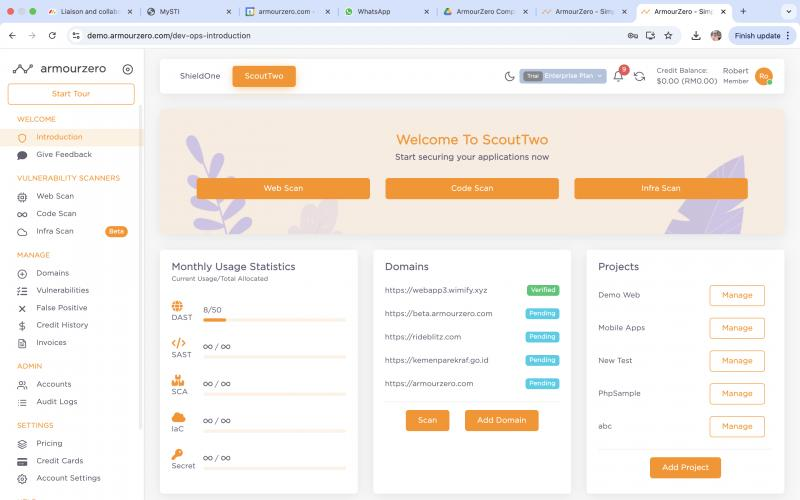This screenshot has width=800, height=500.
Task: Click the orange Infra Scan button
Action: tap(661, 188)
